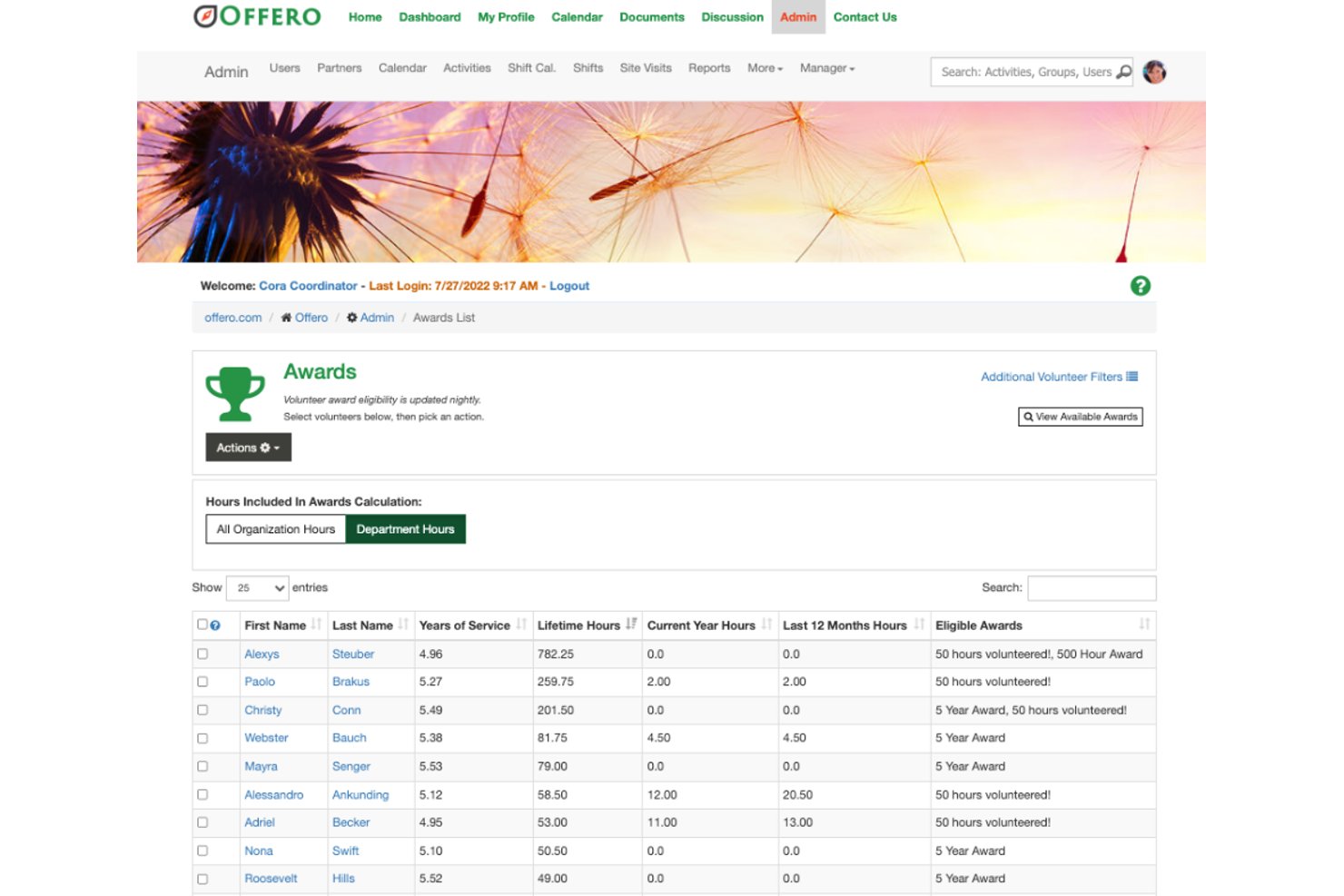Click Lifetime Hours value 782.25

pyautogui.click(x=556, y=654)
